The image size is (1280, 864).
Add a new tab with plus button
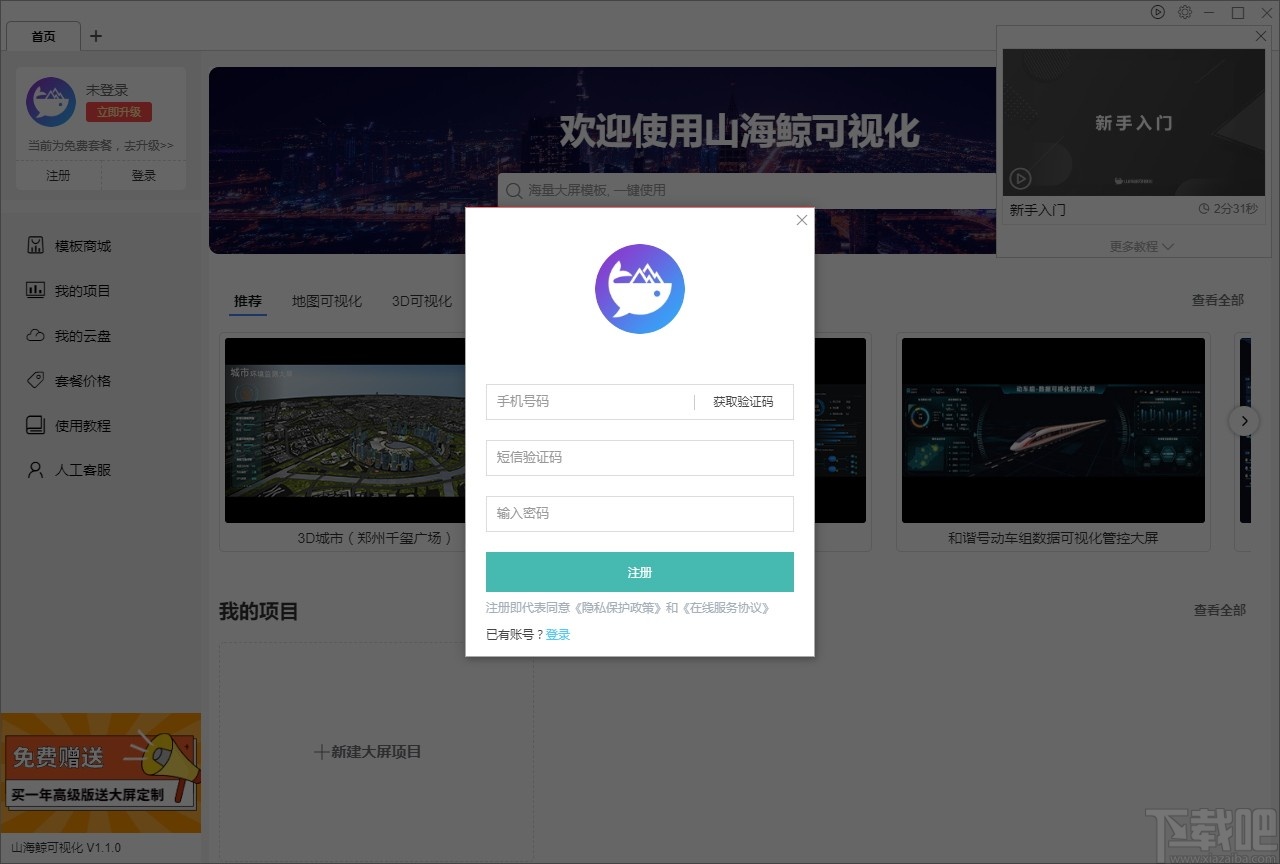tap(96, 36)
